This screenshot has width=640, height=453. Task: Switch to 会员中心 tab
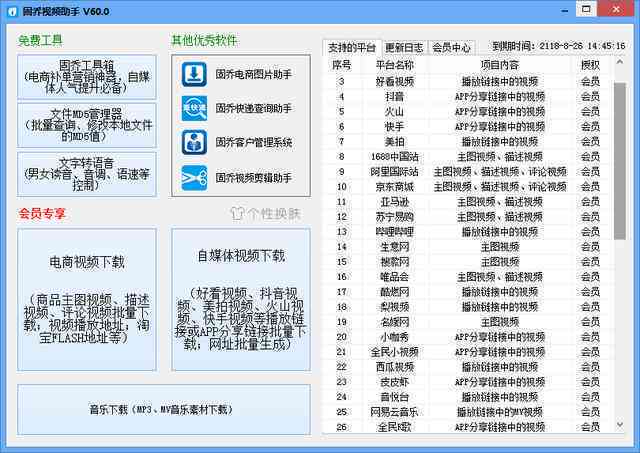(x=451, y=48)
